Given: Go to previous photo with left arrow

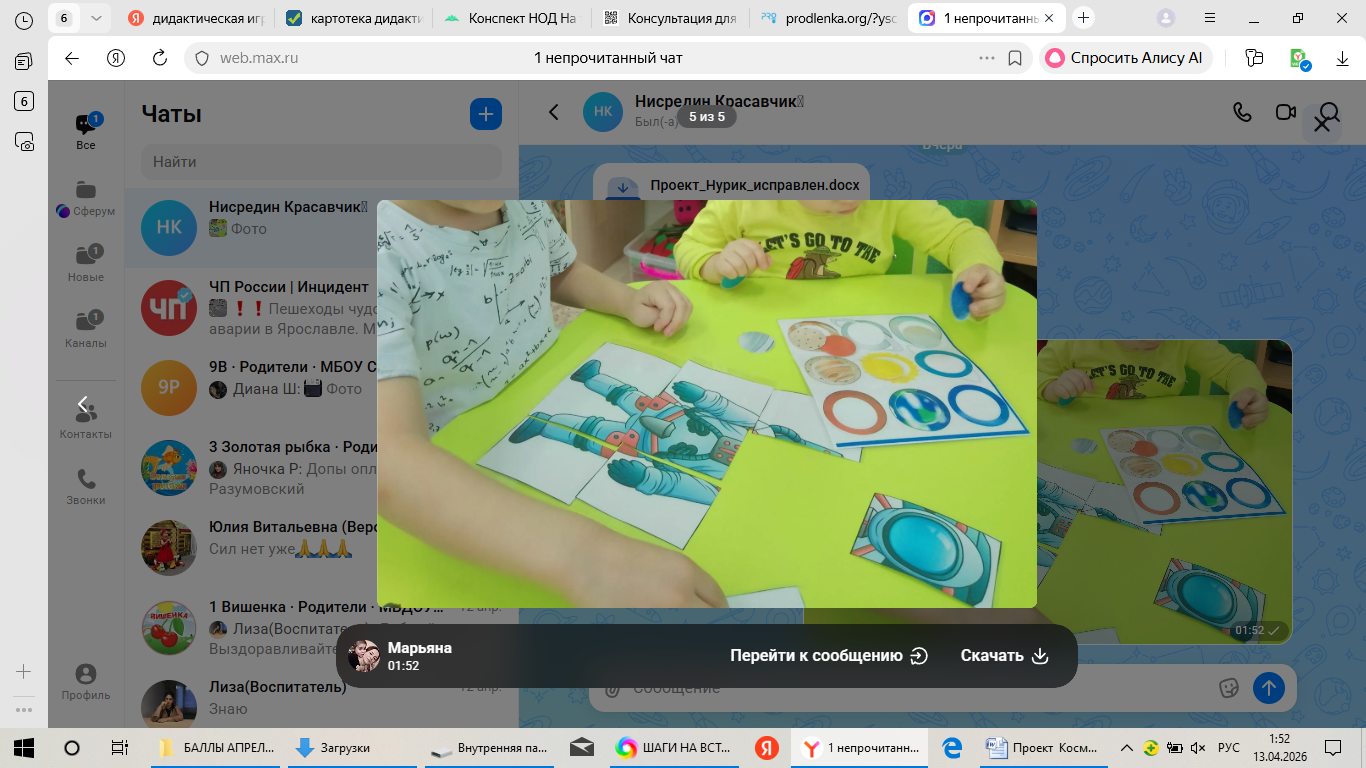Looking at the screenshot, I should point(83,405).
